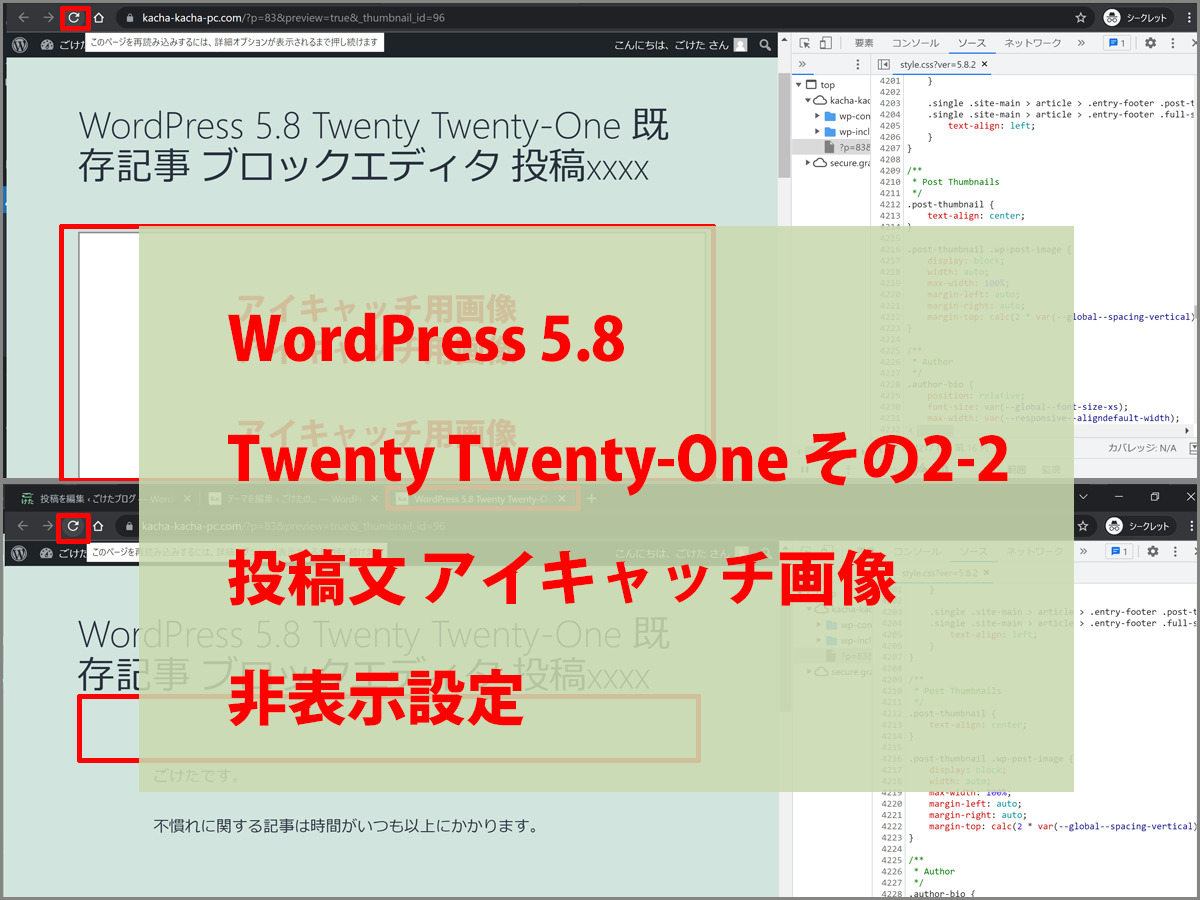This screenshot has height=900, width=1200.
Task: Click home icon in window with browser tabs
Action: click(99, 526)
